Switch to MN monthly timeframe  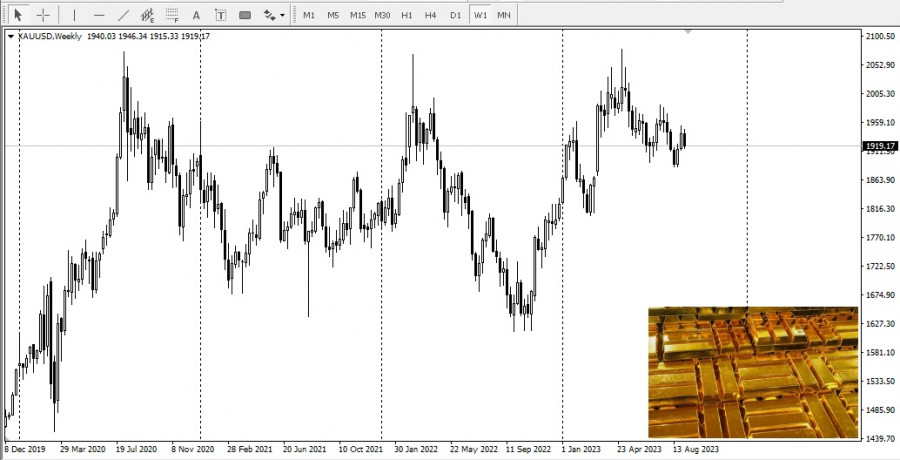click(503, 15)
